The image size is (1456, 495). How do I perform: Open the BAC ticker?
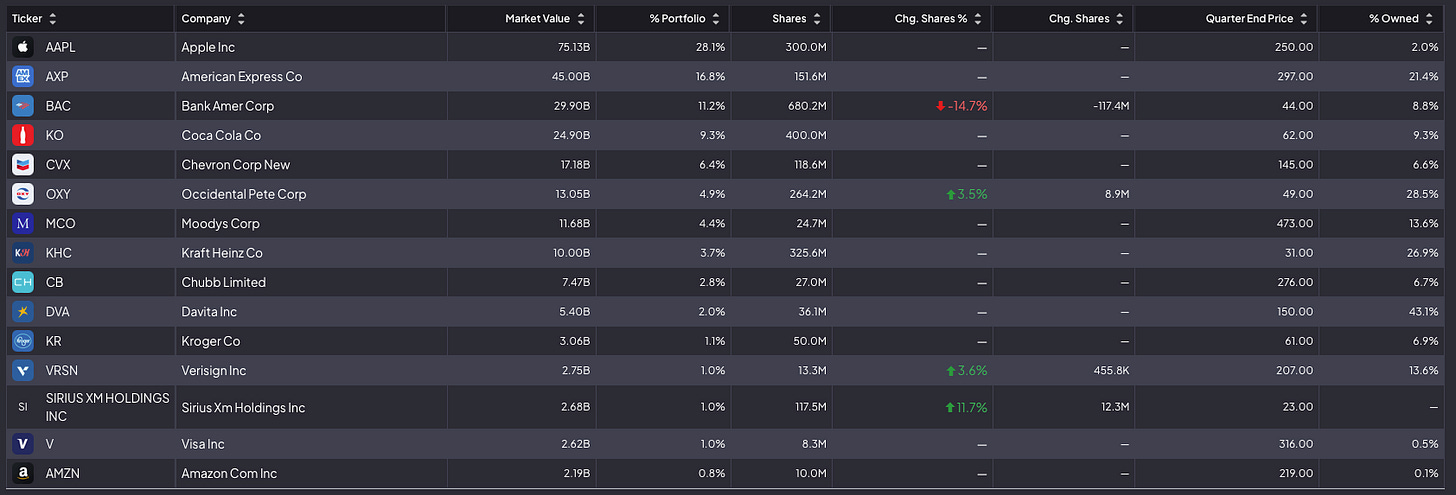[x=58, y=106]
